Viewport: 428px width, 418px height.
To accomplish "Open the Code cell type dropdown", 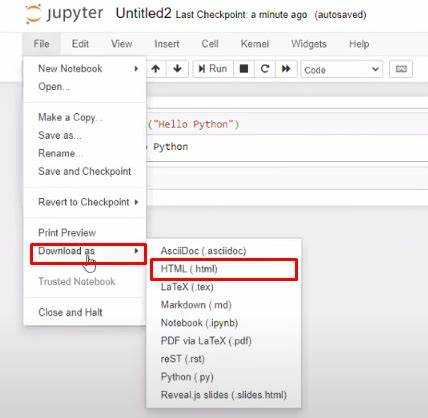I will pyautogui.click(x=342, y=70).
